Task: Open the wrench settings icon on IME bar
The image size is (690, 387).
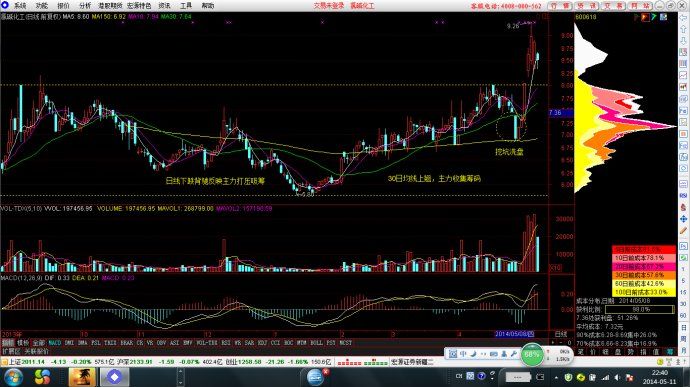Action: coord(513,354)
